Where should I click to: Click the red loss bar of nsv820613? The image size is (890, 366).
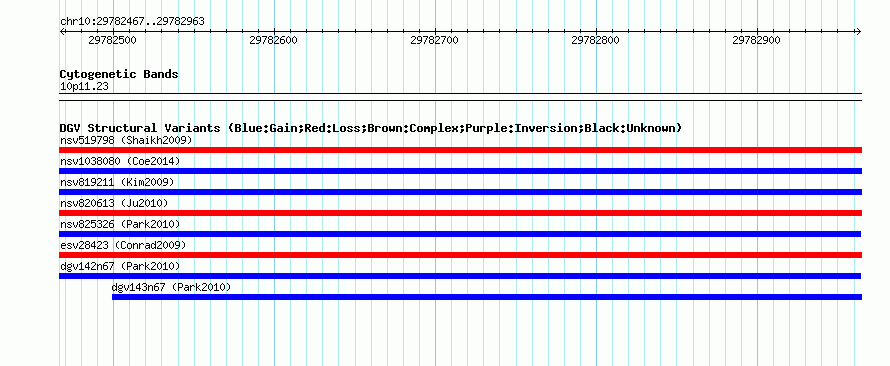point(460,213)
